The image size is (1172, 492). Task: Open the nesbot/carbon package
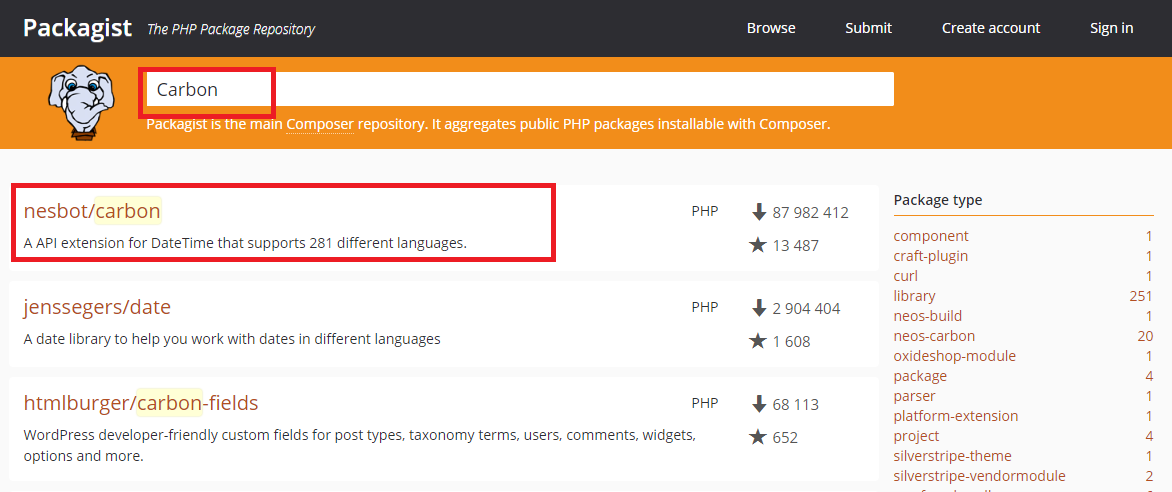coord(92,212)
